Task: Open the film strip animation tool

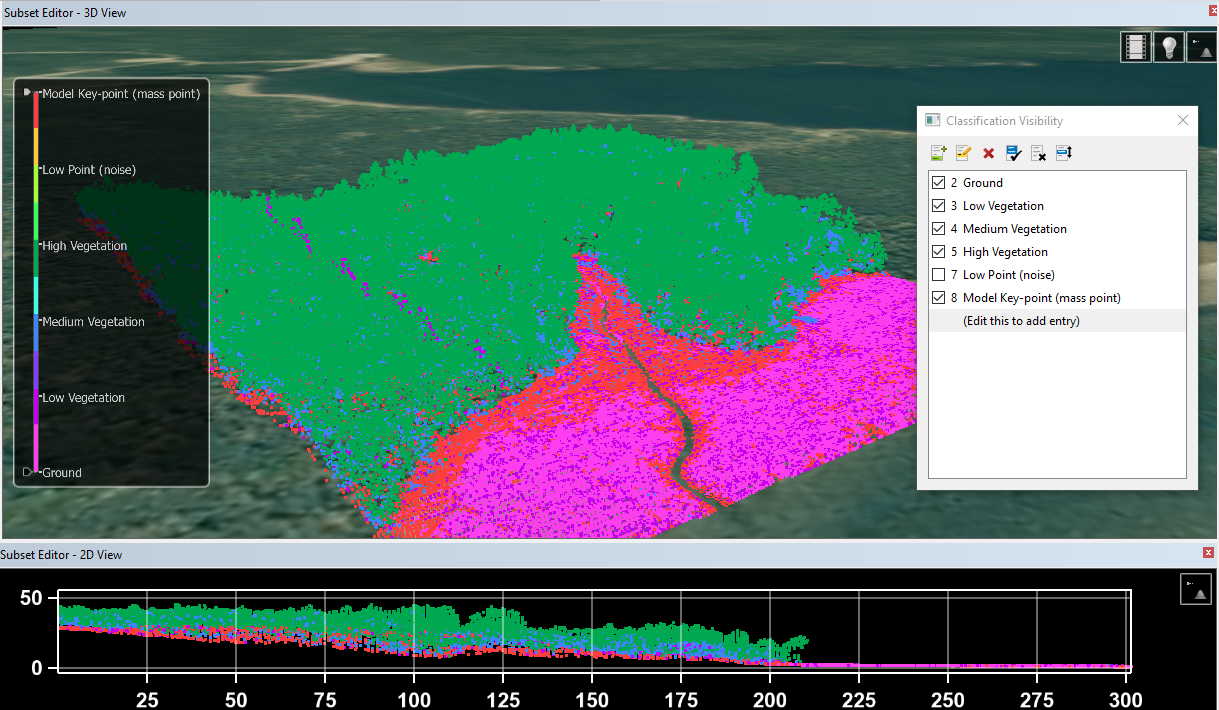Action: [x=1136, y=47]
